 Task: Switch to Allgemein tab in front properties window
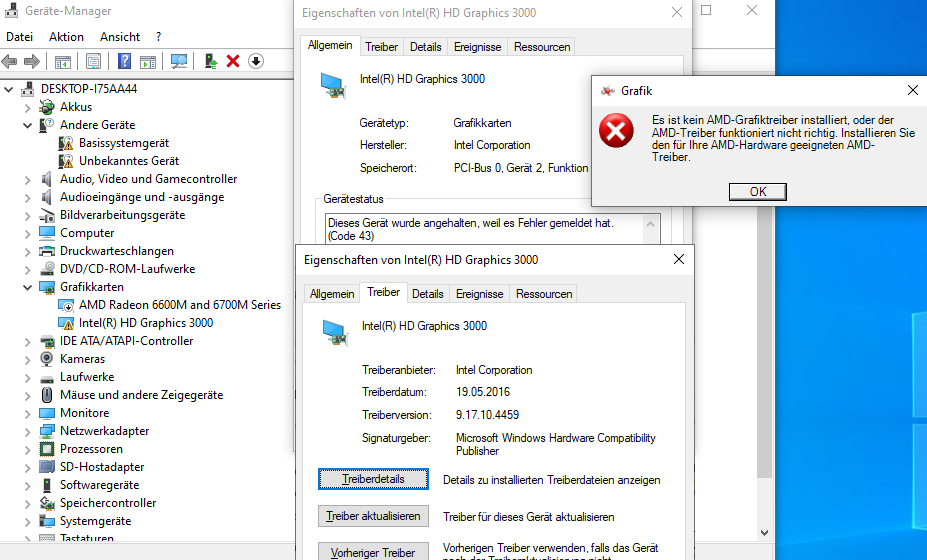pos(332,294)
